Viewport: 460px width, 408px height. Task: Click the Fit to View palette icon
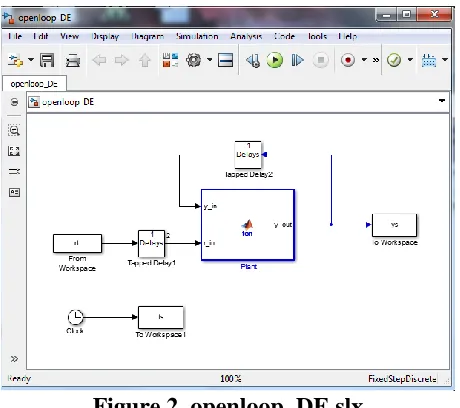click(14, 151)
